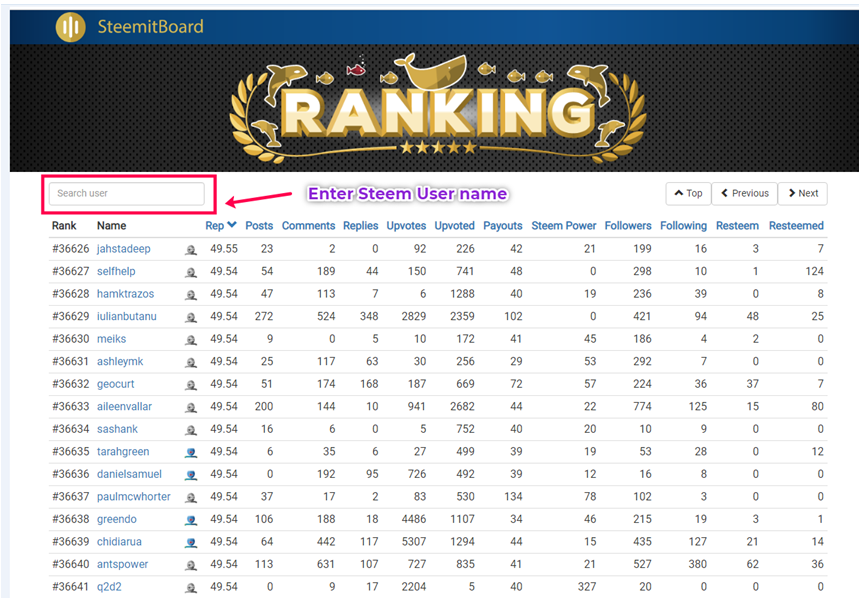Open user ashleymk's profile link
The image size is (867, 610).
tap(120, 362)
